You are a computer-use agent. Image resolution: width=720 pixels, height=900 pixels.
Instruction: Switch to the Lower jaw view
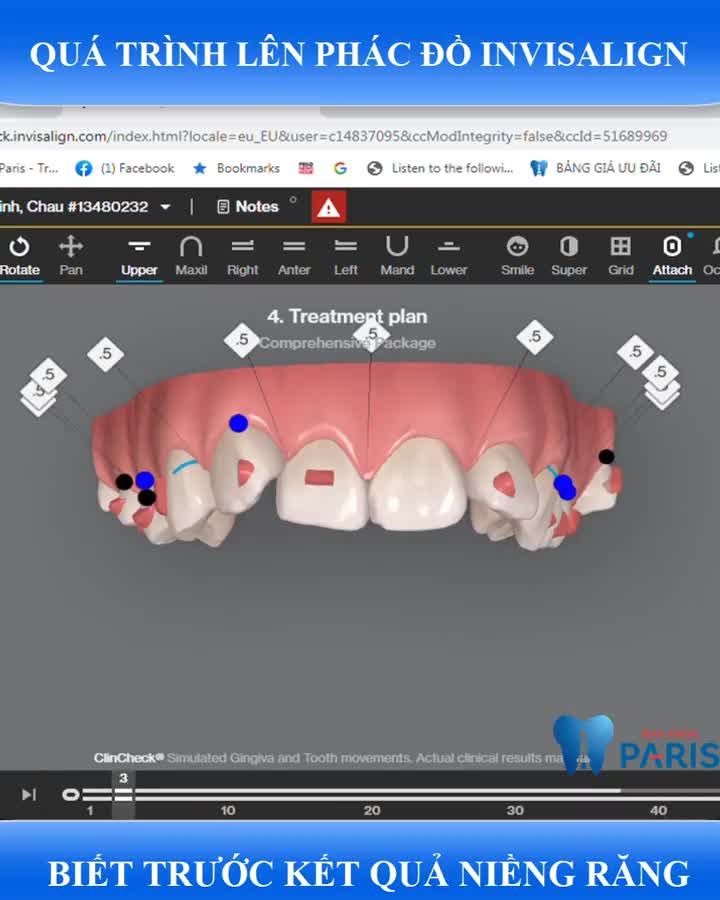(448, 256)
